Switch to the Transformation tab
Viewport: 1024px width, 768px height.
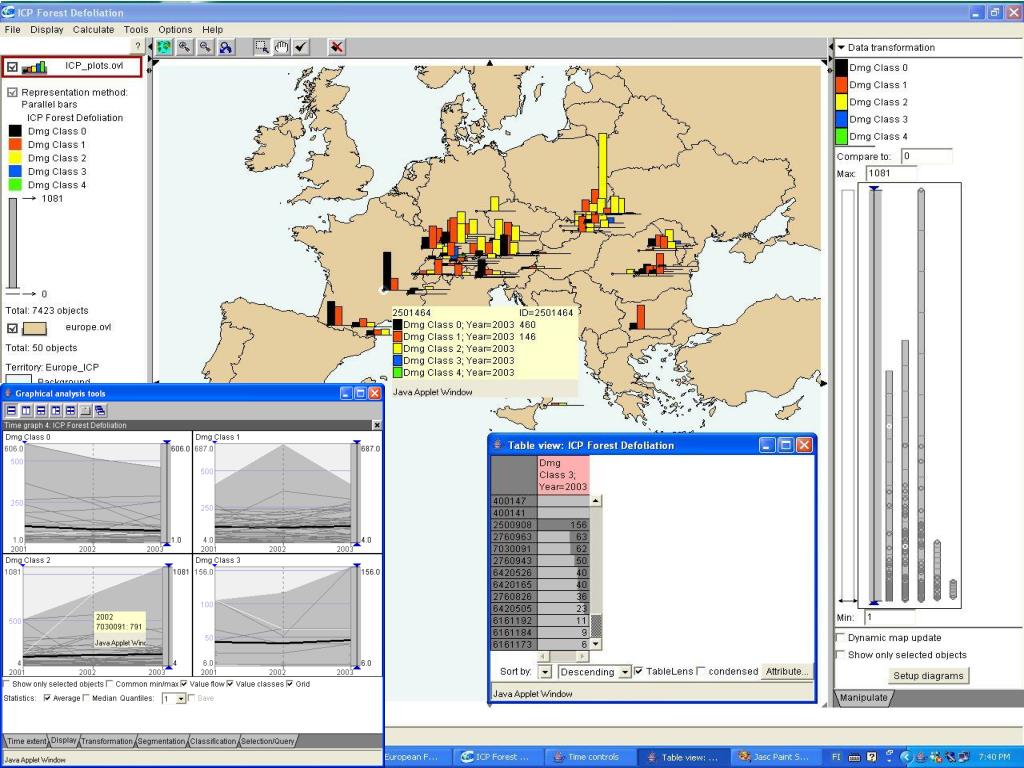pos(107,741)
